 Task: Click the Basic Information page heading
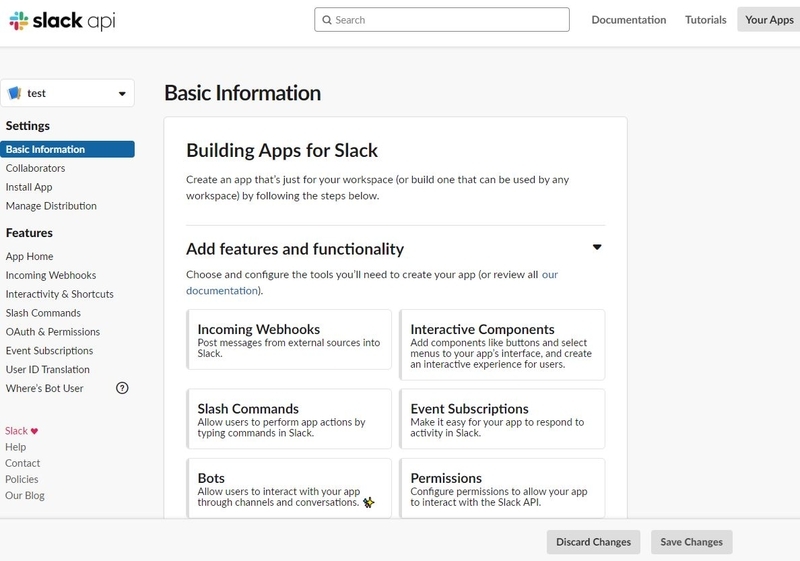[242, 93]
